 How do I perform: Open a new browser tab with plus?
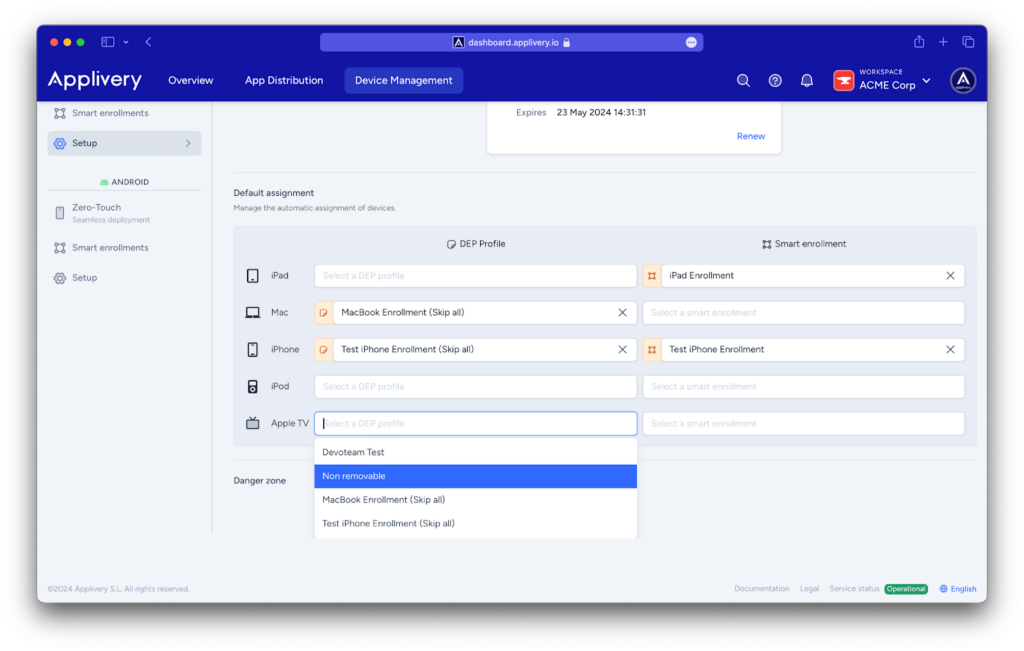[x=943, y=42]
